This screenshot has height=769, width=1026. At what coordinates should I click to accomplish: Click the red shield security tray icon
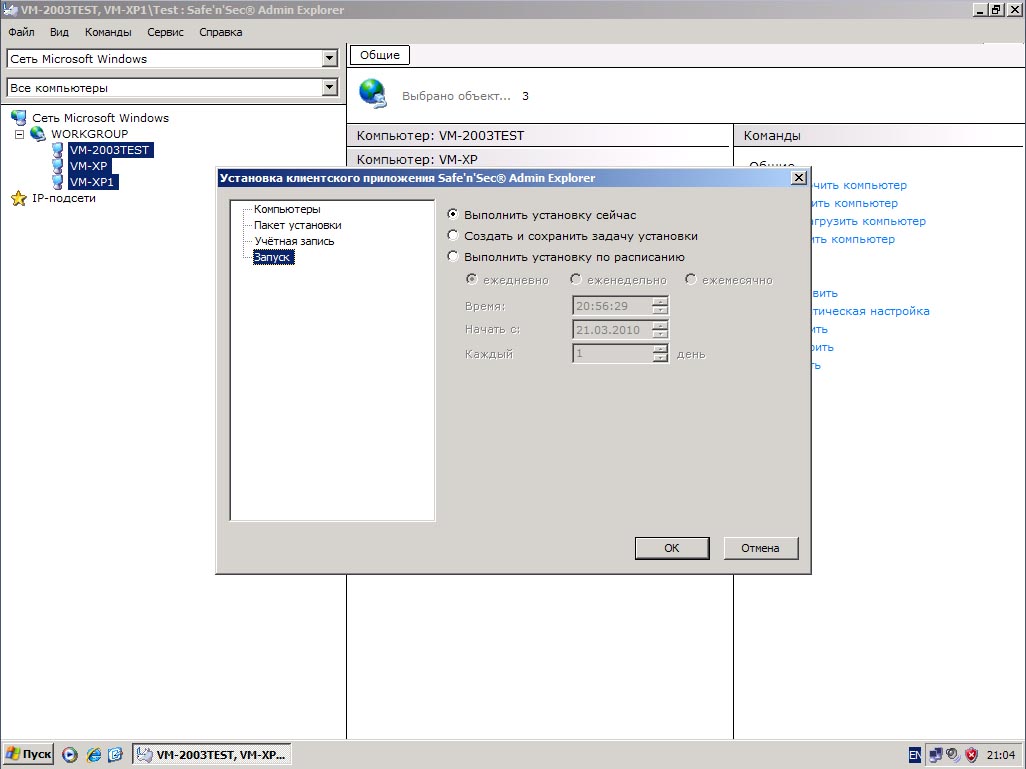[x=972, y=755]
